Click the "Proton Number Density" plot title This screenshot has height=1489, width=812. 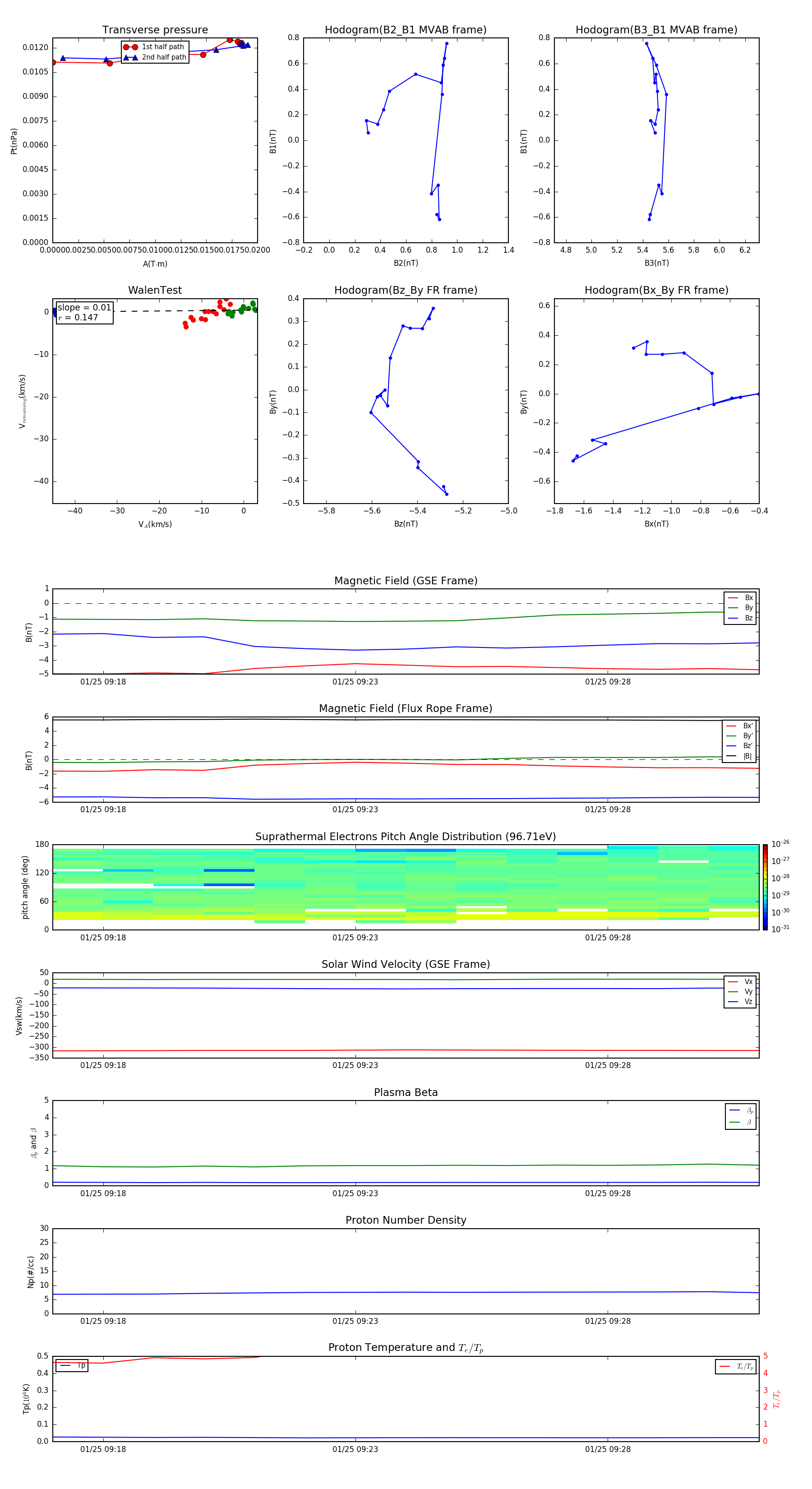click(x=406, y=1220)
